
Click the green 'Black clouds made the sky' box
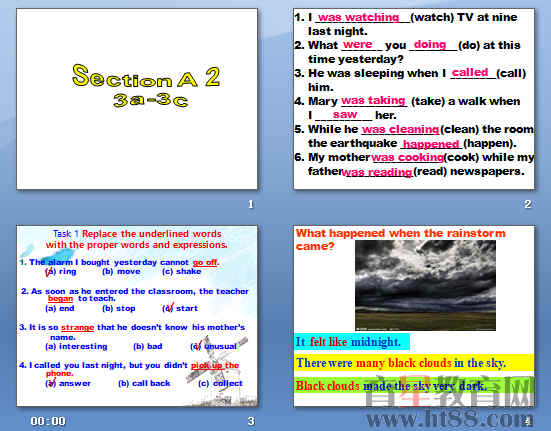(x=414, y=386)
